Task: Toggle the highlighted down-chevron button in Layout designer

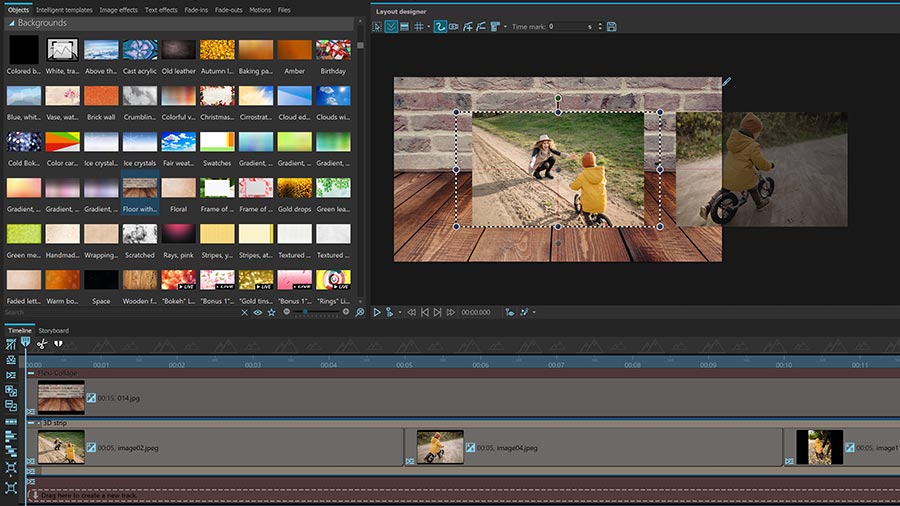Action: tap(391, 27)
